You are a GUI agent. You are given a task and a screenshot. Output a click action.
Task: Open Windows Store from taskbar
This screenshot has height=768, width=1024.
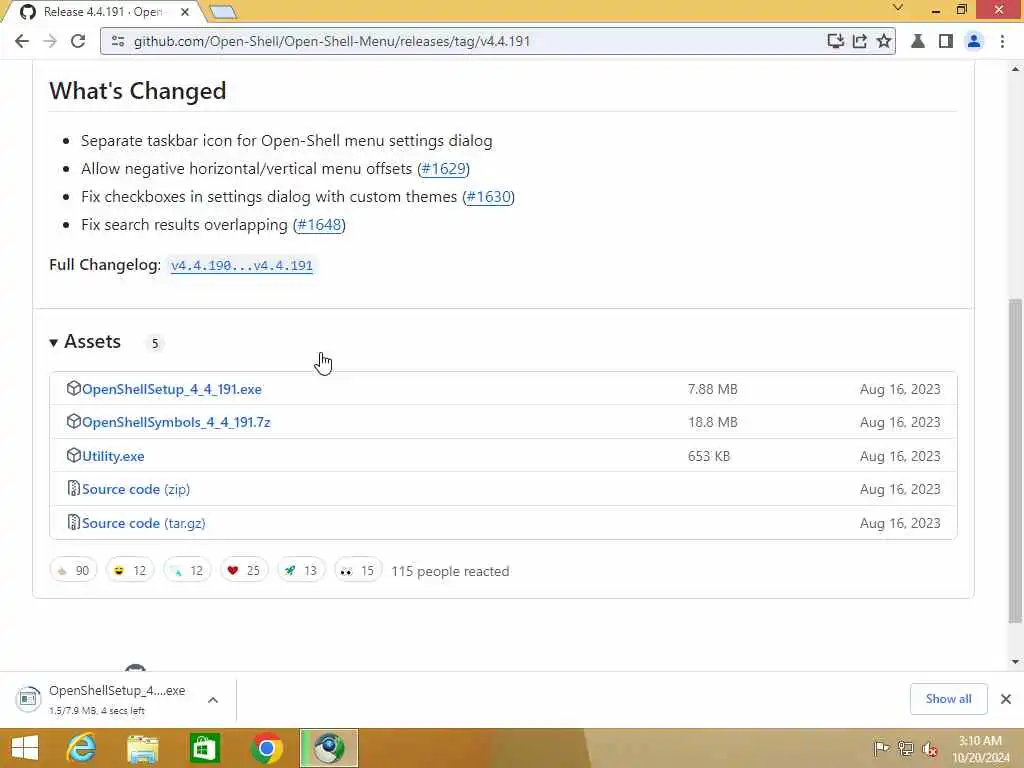click(x=204, y=749)
